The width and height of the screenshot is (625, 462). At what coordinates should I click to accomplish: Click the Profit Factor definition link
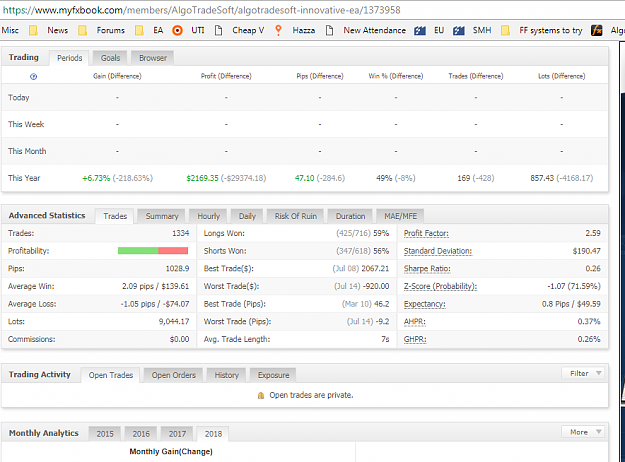coord(426,233)
